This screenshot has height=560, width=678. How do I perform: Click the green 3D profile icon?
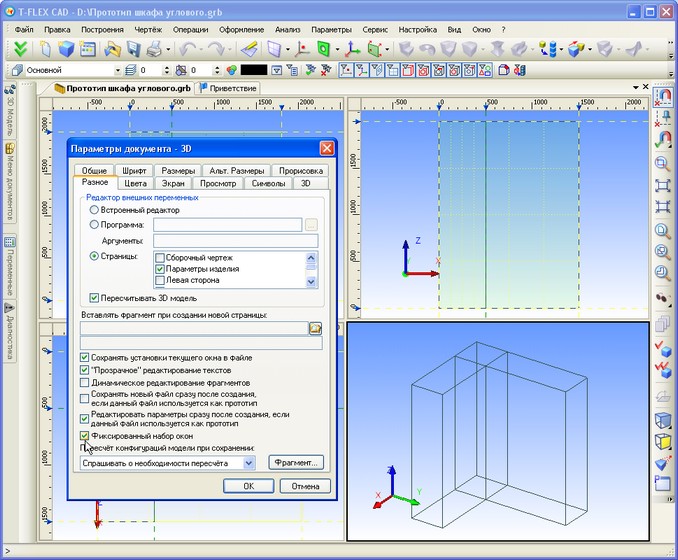click(323, 49)
